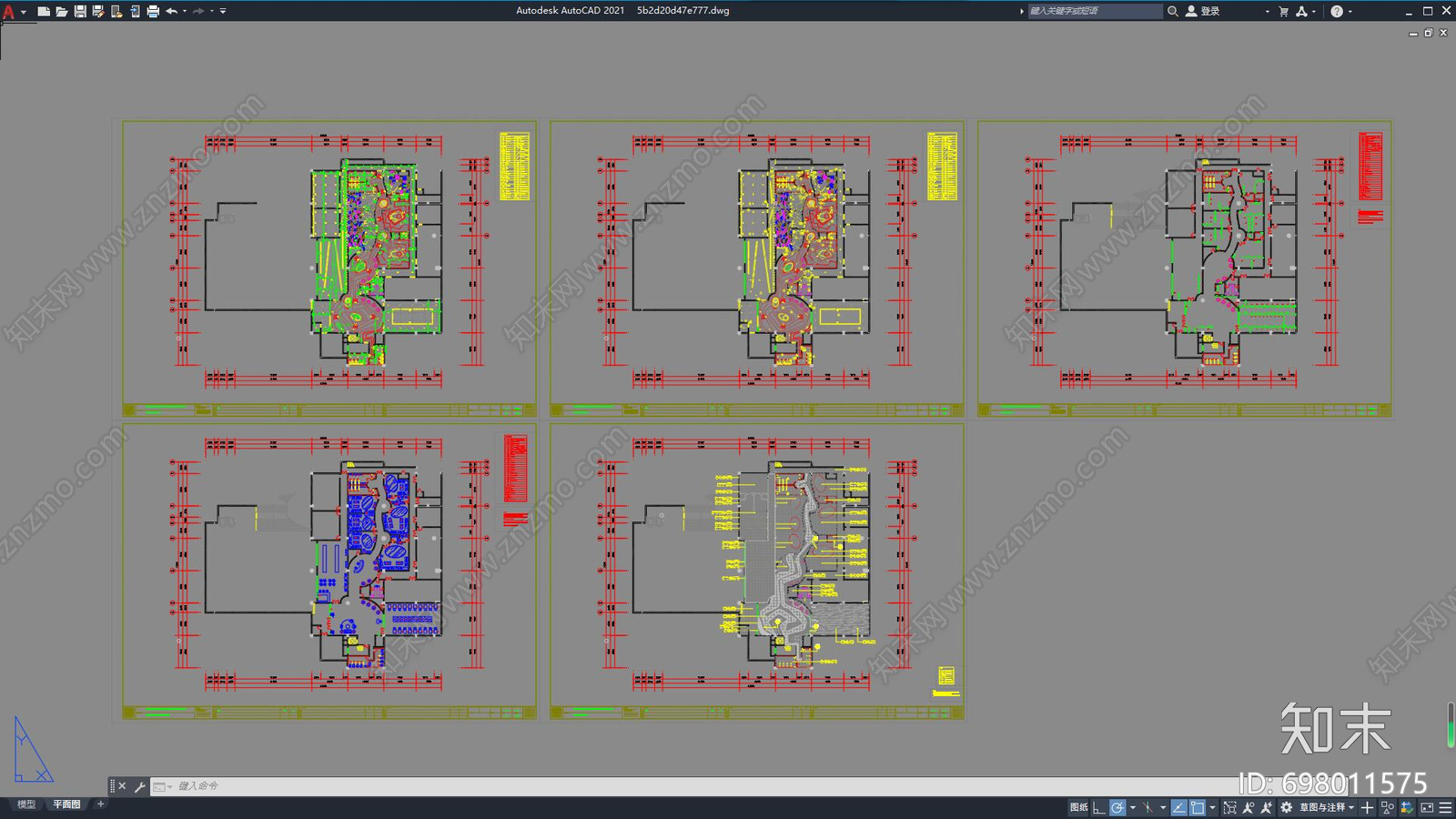Open the AutoCAD application menu arrow

coord(24,12)
